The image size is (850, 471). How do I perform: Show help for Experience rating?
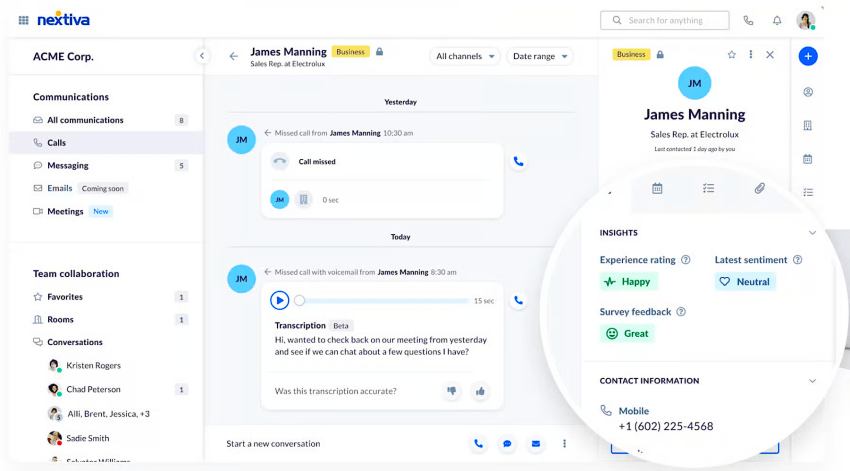[x=685, y=260]
